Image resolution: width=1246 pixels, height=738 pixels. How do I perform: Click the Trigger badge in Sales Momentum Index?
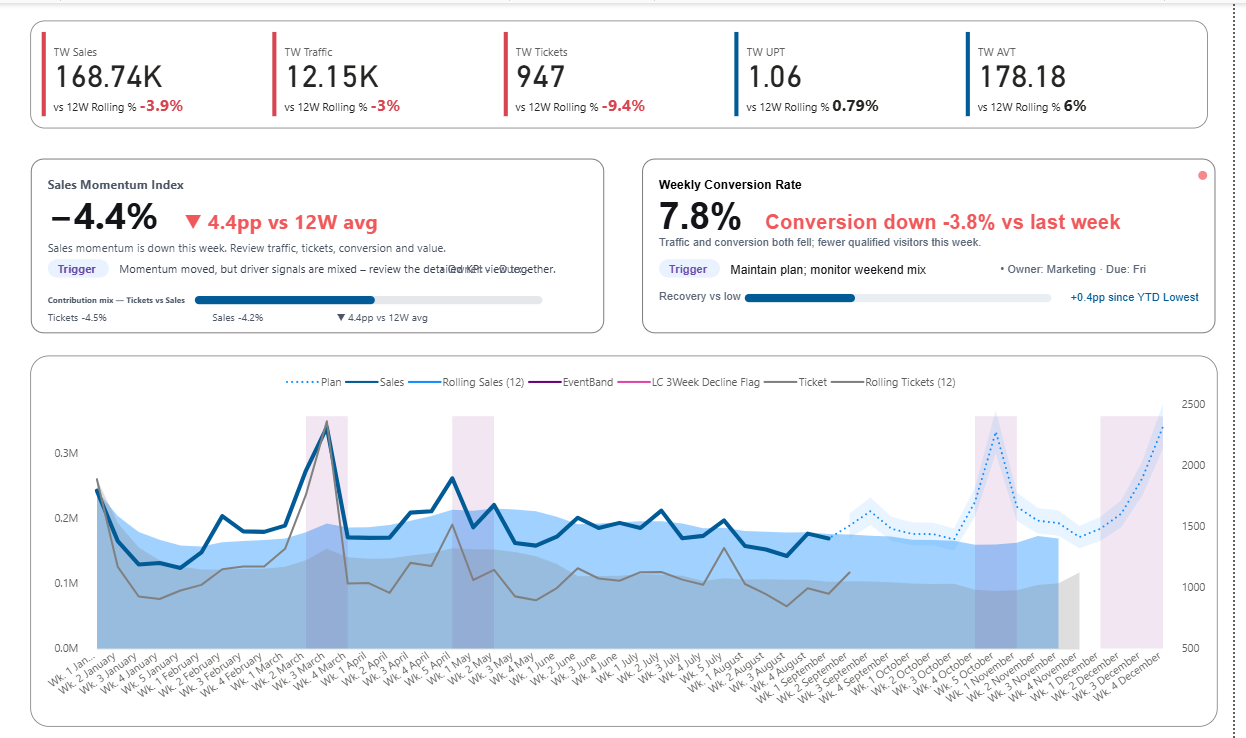[77, 269]
